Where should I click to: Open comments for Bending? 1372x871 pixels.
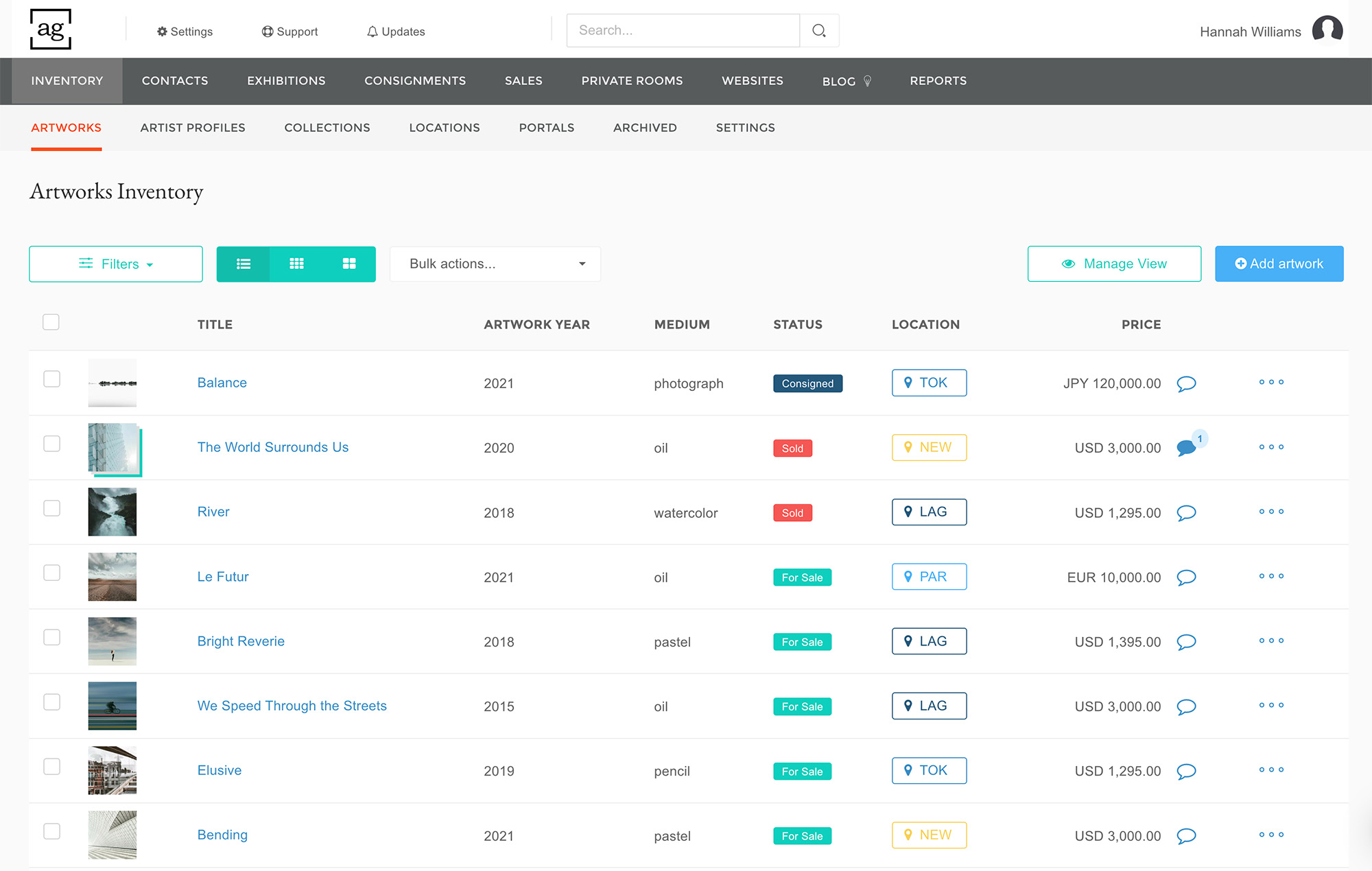click(x=1186, y=836)
